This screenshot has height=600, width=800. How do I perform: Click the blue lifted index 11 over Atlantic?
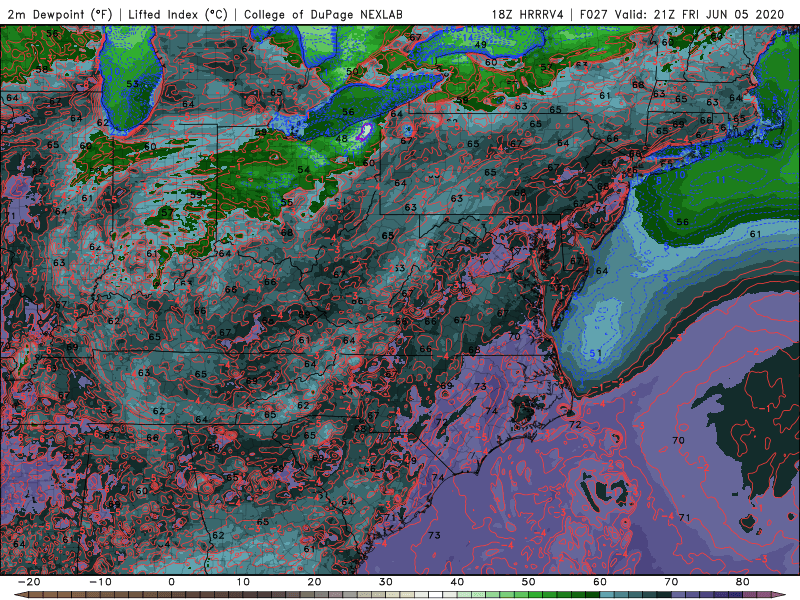tap(720, 180)
